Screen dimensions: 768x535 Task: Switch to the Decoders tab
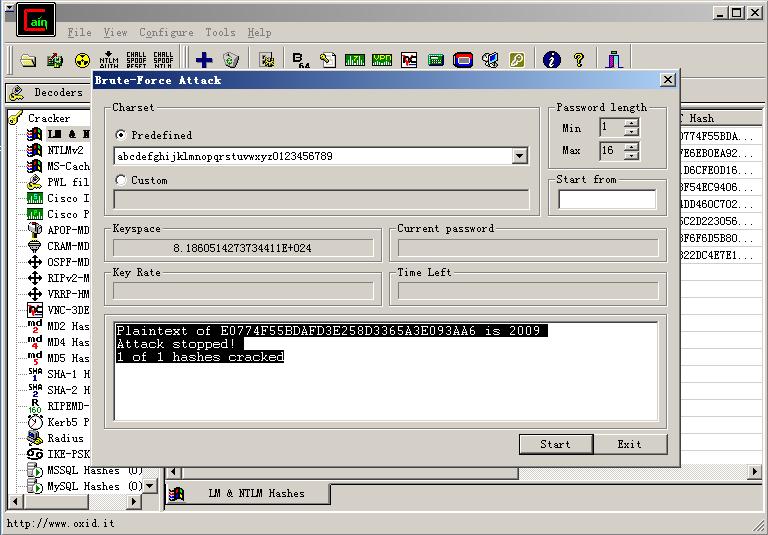(x=49, y=92)
